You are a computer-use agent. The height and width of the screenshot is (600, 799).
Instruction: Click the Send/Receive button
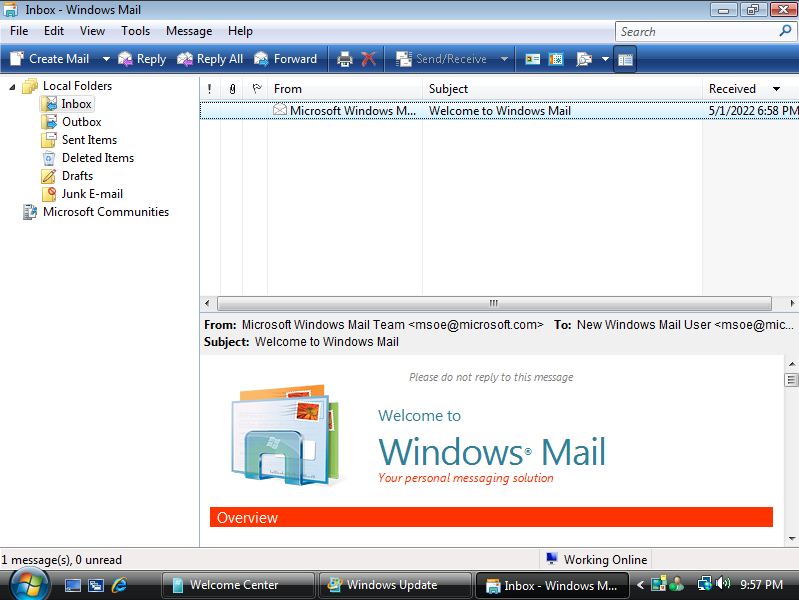pyautogui.click(x=441, y=59)
